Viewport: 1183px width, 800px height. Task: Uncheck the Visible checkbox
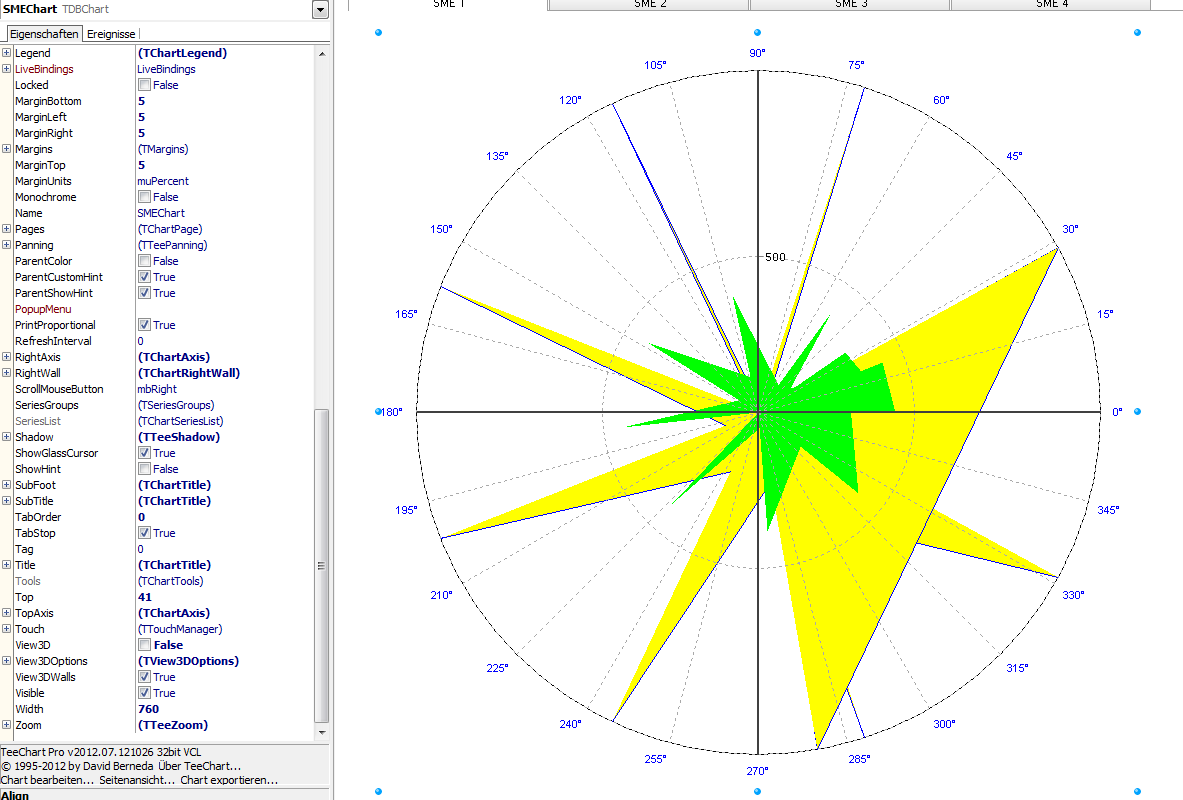coord(144,693)
